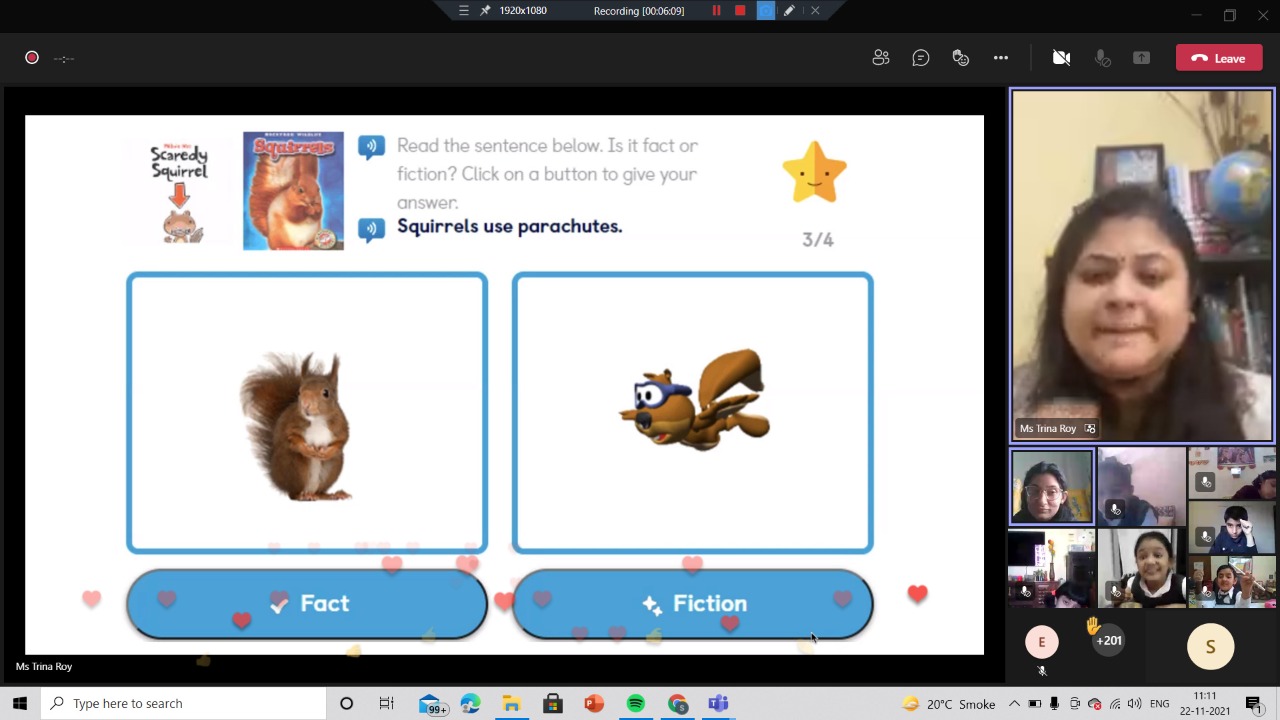Choose the Fact answer button

point(307,604)
